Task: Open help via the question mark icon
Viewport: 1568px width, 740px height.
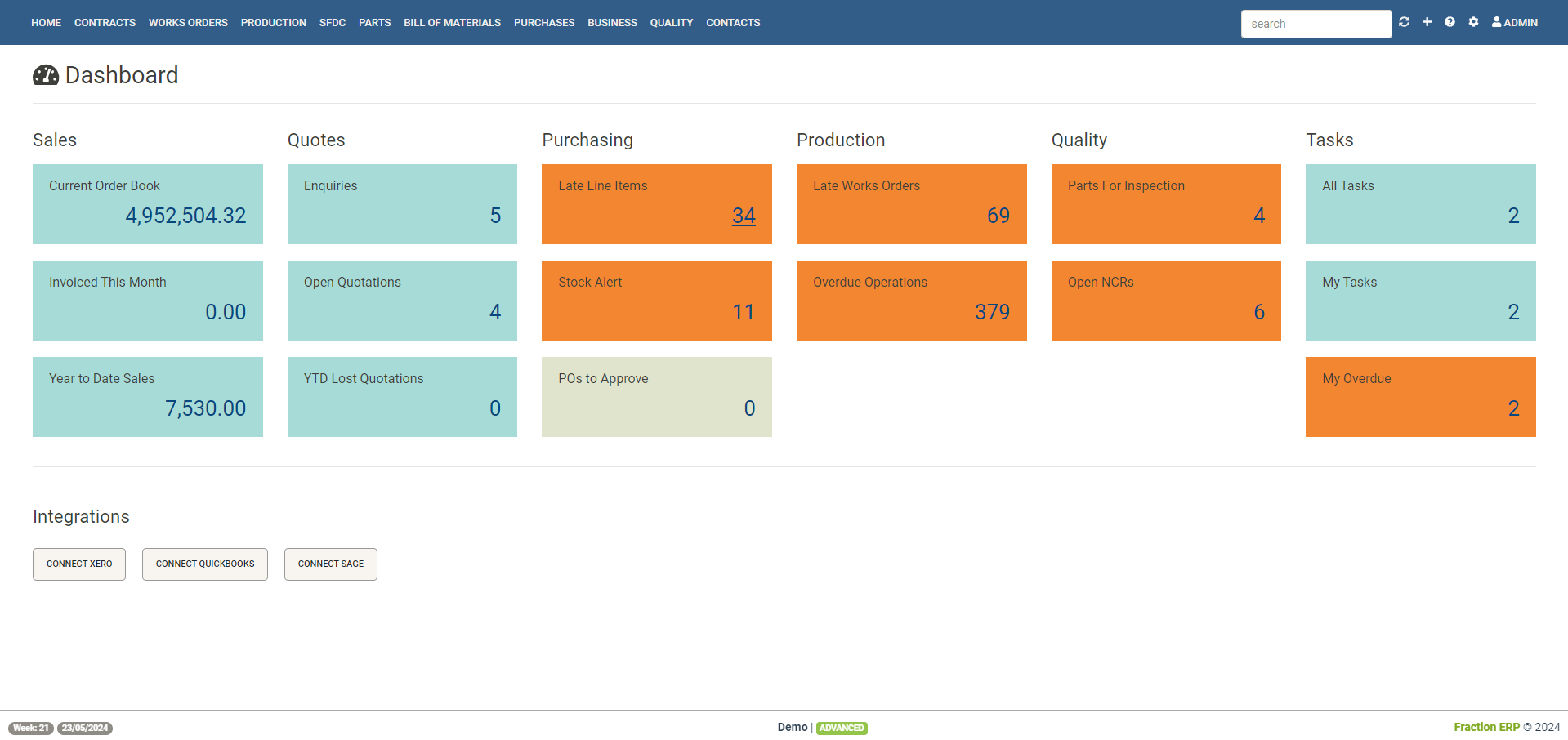Action: 1450,22
